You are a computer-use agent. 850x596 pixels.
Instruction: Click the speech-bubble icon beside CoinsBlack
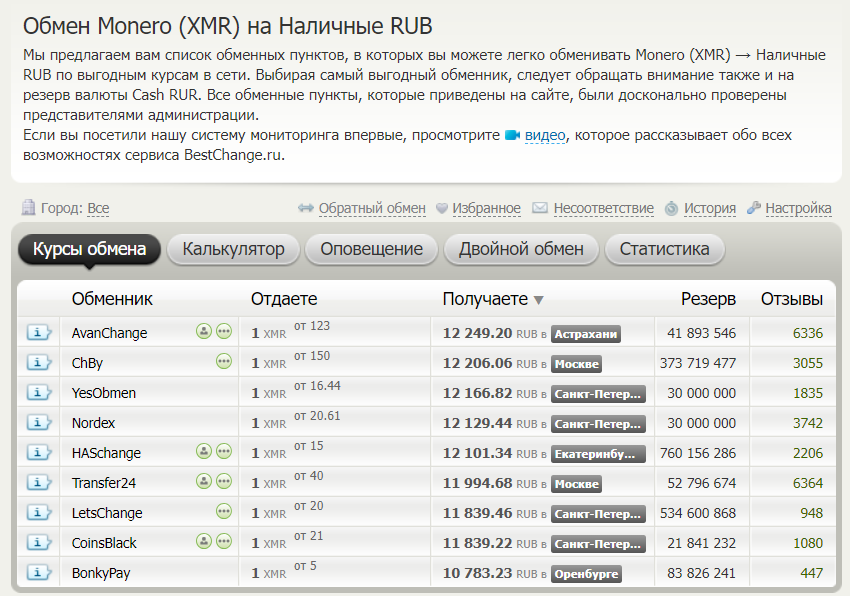(224, 541)
